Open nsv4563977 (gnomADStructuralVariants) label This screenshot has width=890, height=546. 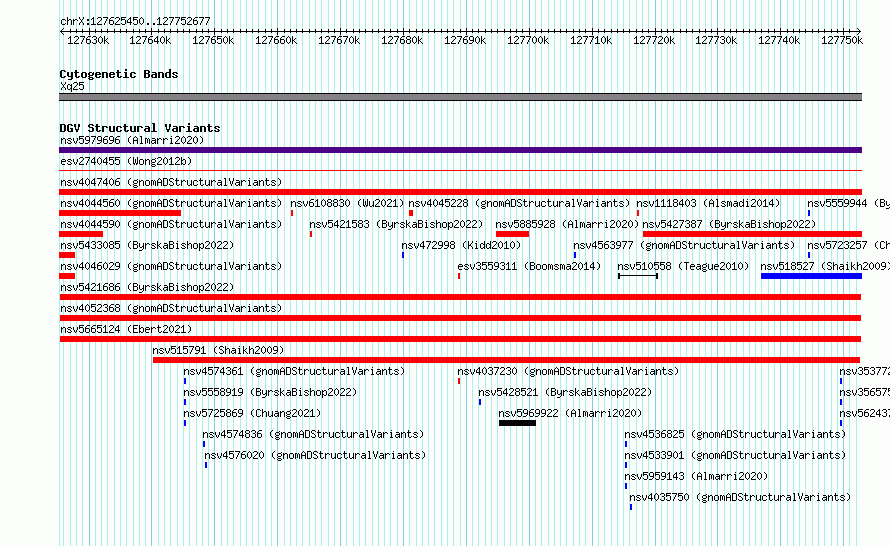684,245
